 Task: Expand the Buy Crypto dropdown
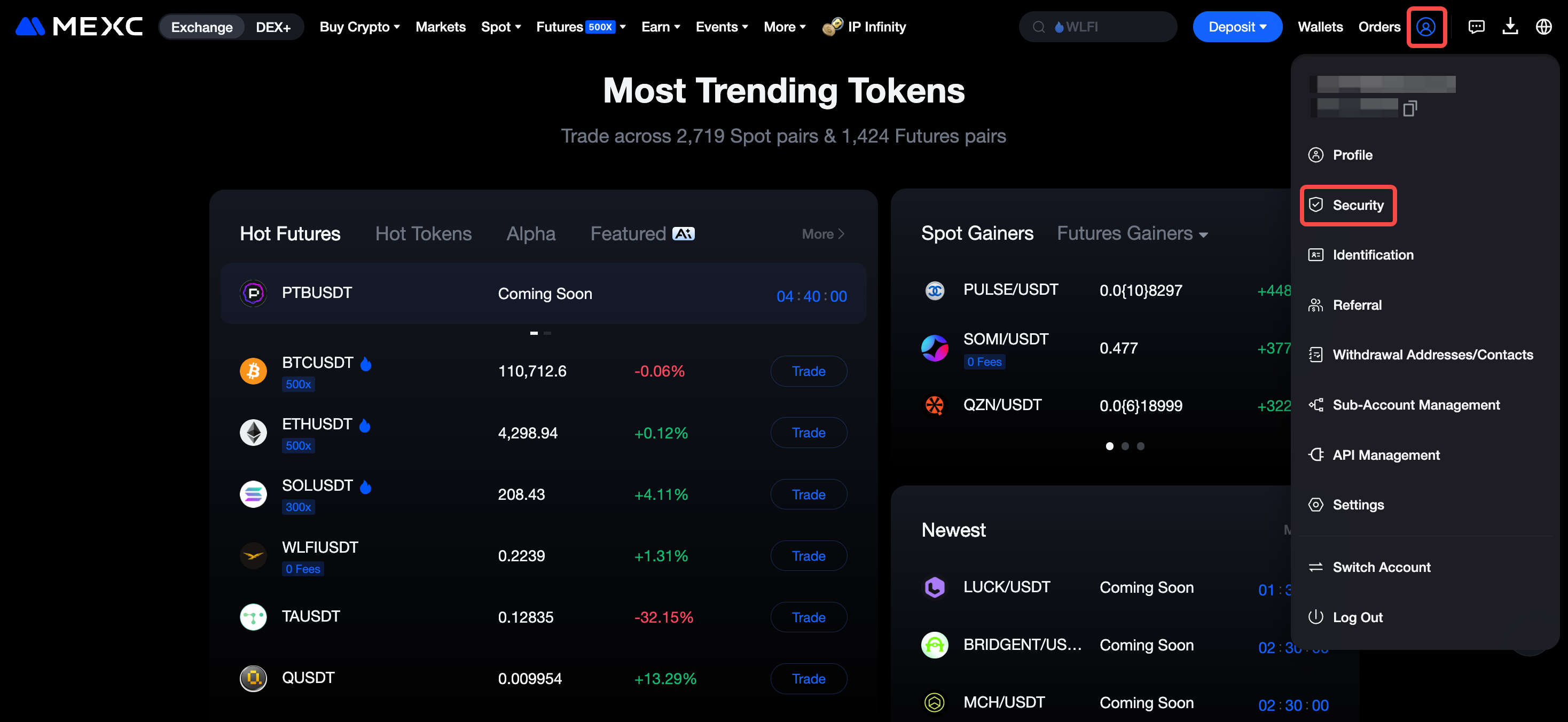tap(359, 27)
